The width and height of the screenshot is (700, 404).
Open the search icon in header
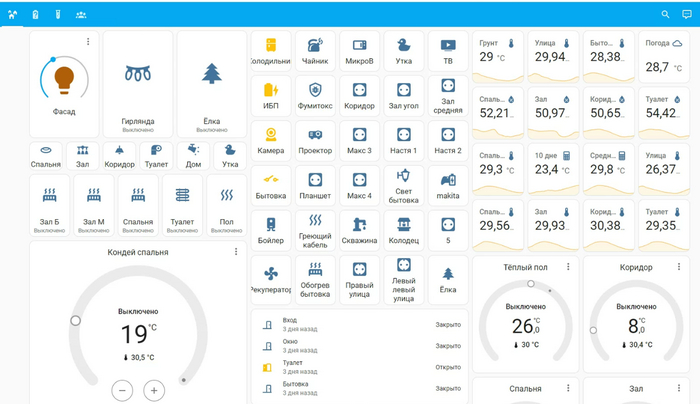(666, 14)
